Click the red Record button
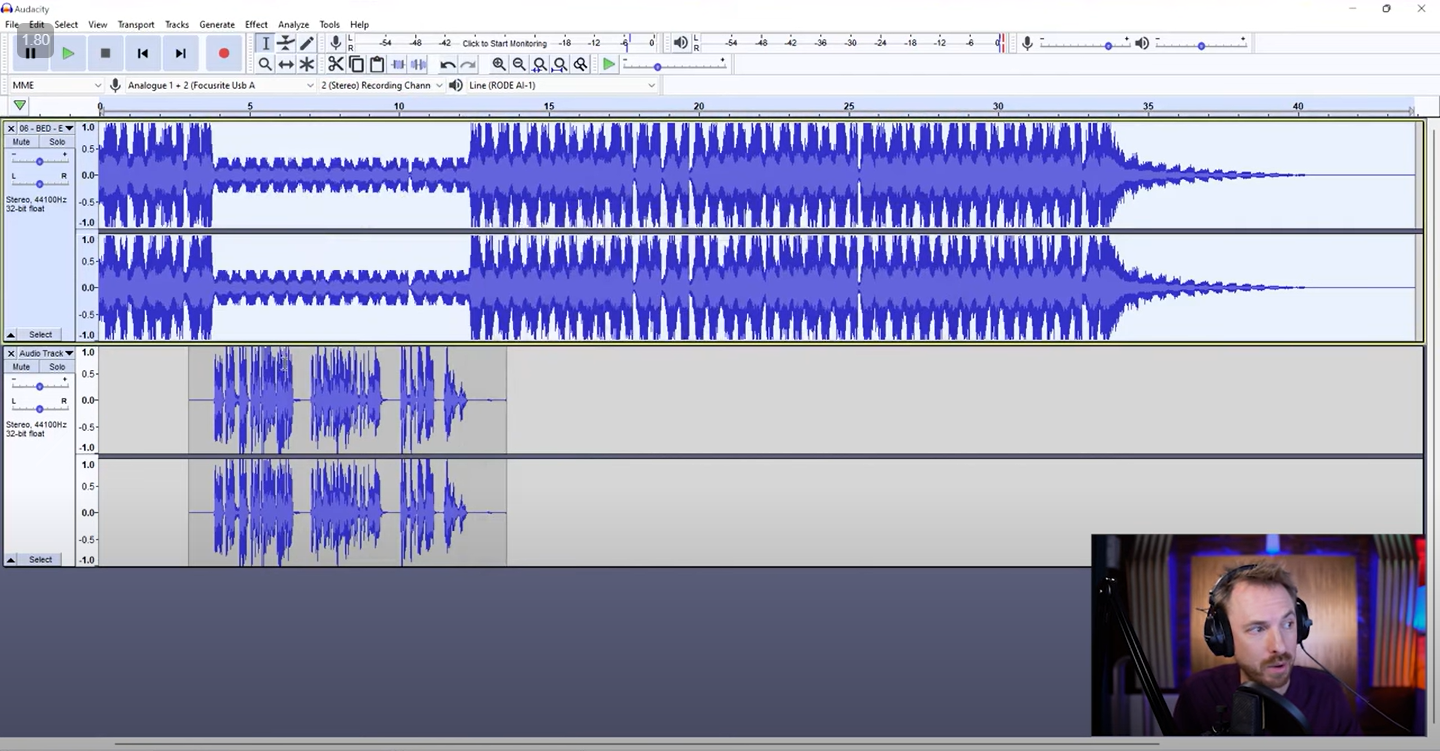Image resolution: width=1440 pixels, height=751 pixels. coord(223,53)
